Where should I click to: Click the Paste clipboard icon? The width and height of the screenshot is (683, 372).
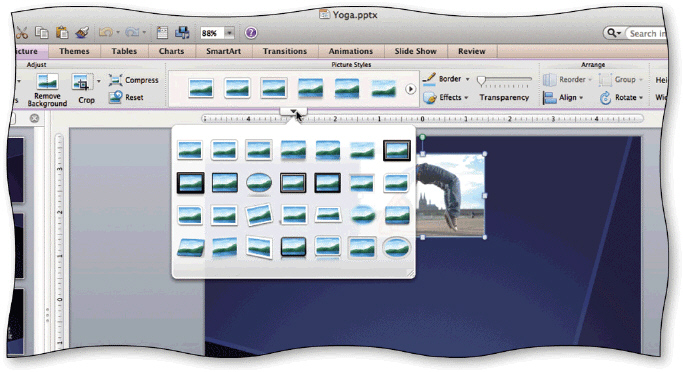pyautogui.click(x=62, y=33)
